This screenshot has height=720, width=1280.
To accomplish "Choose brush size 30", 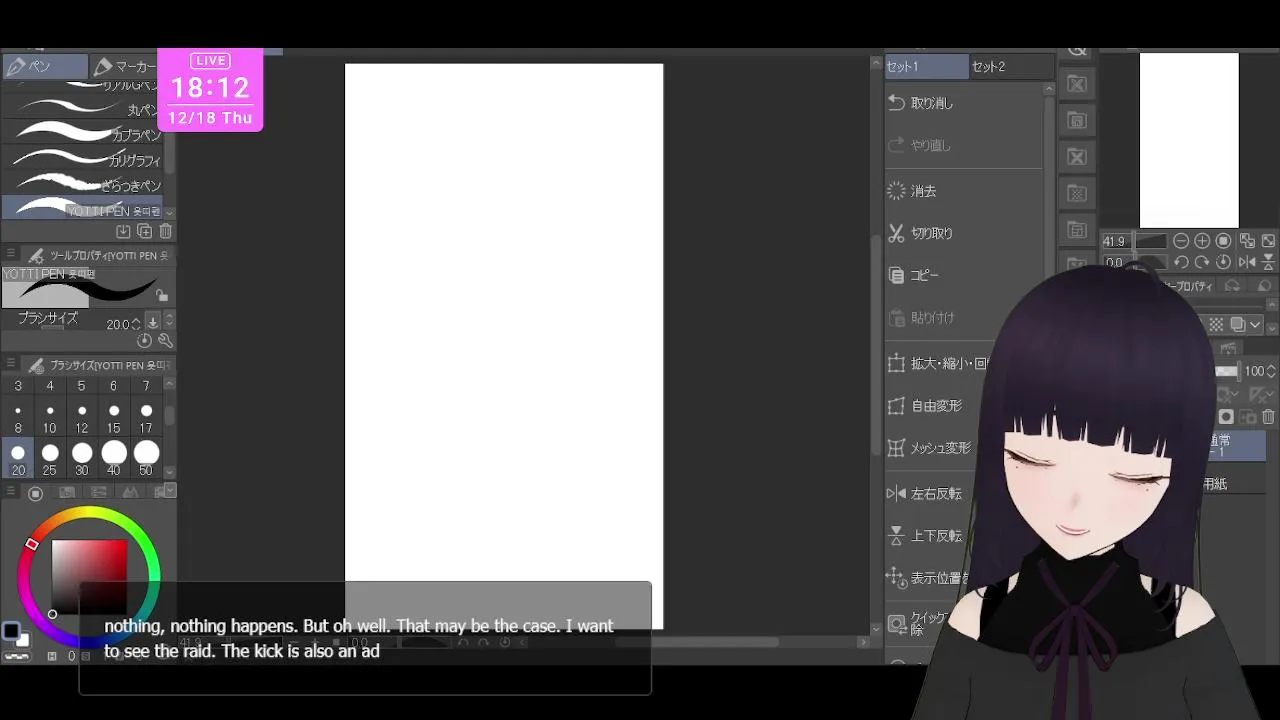I will (x=82, y=459).
